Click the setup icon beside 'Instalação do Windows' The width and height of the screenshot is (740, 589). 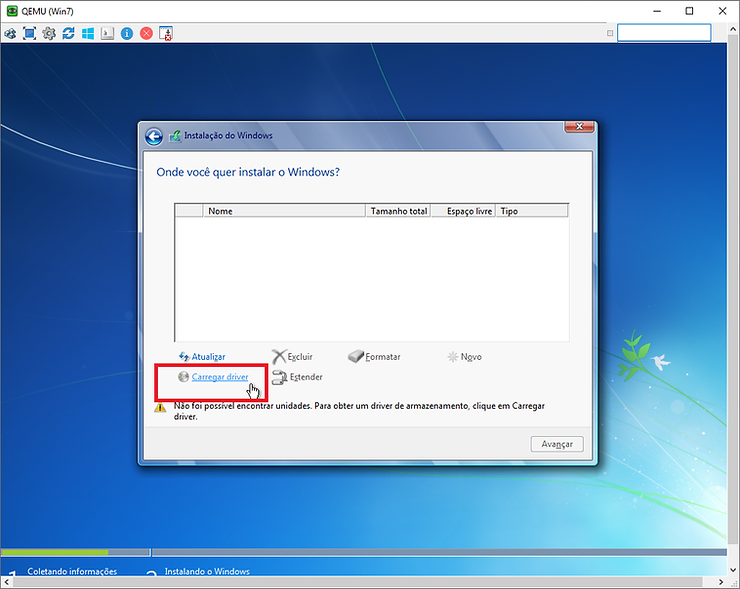pos(175,136)
